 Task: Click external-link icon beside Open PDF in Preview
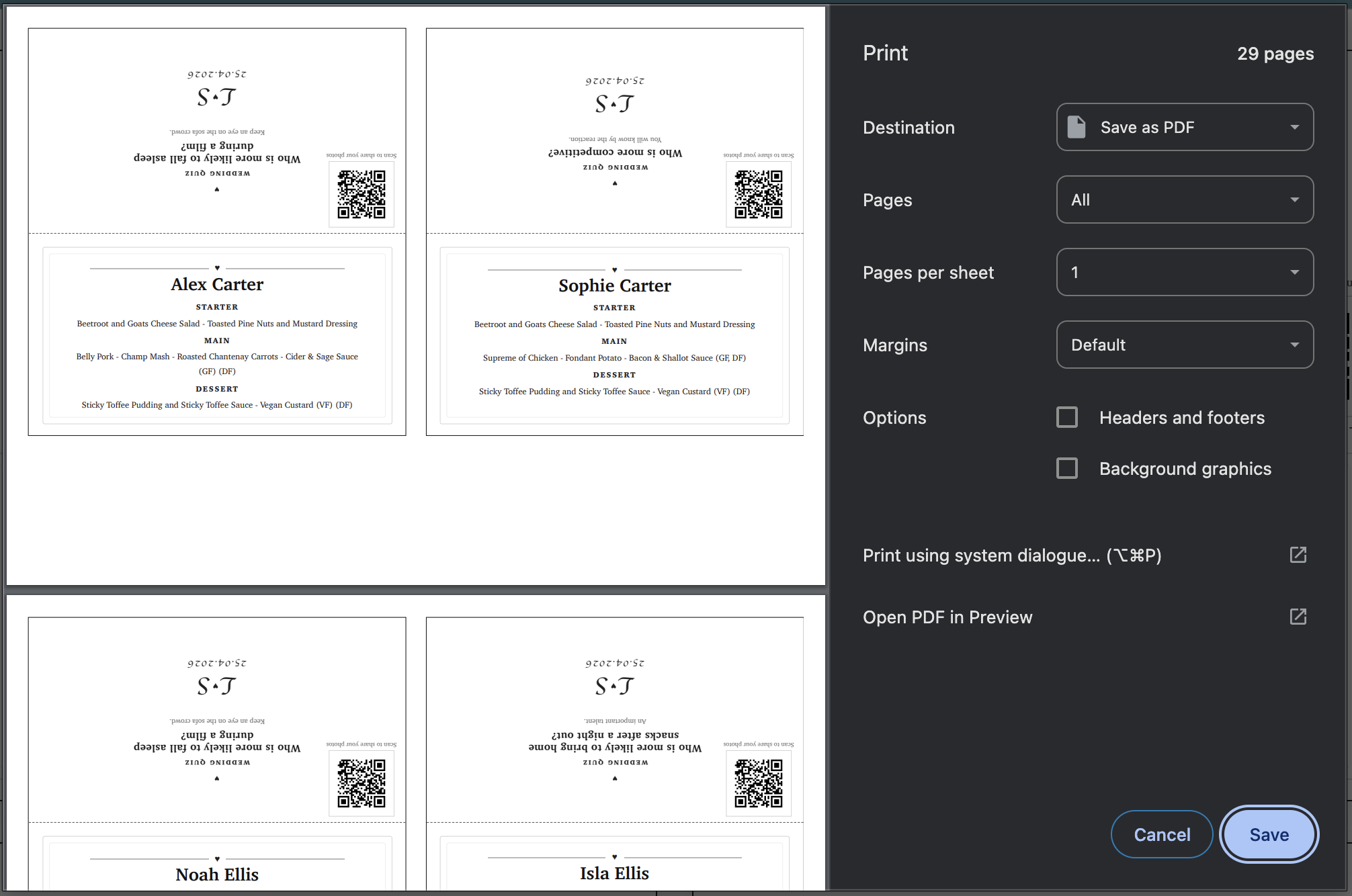pos(1298,617)
